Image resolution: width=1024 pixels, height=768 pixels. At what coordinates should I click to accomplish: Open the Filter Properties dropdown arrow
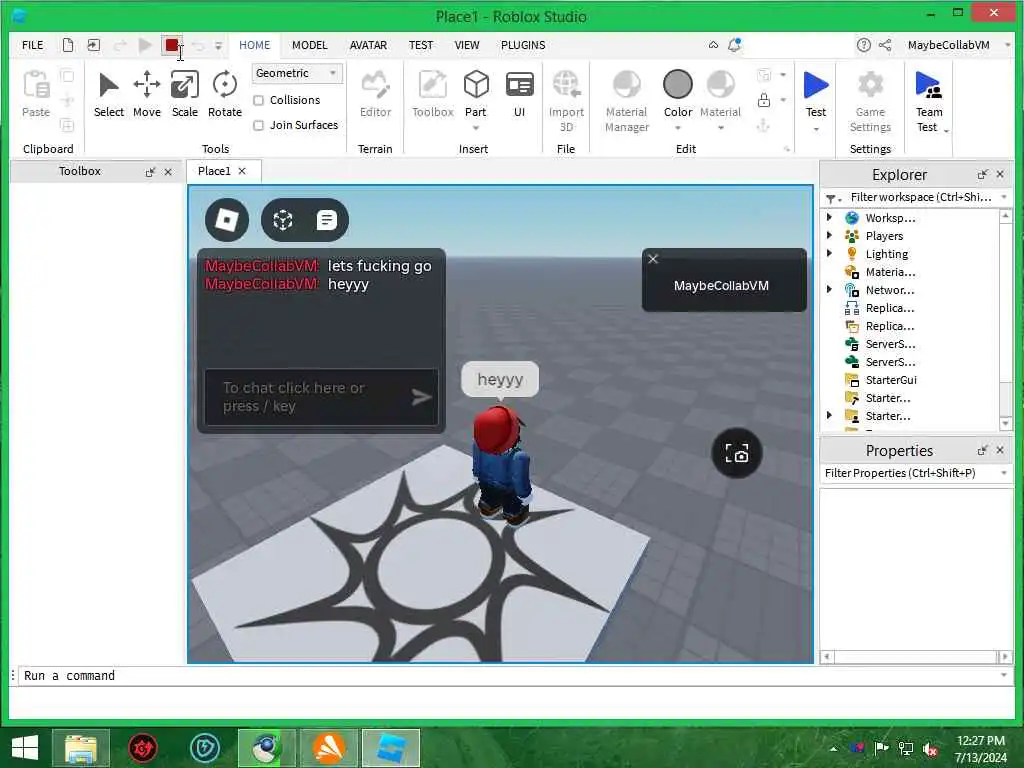pyautogui.click(x=1004, y=473)
